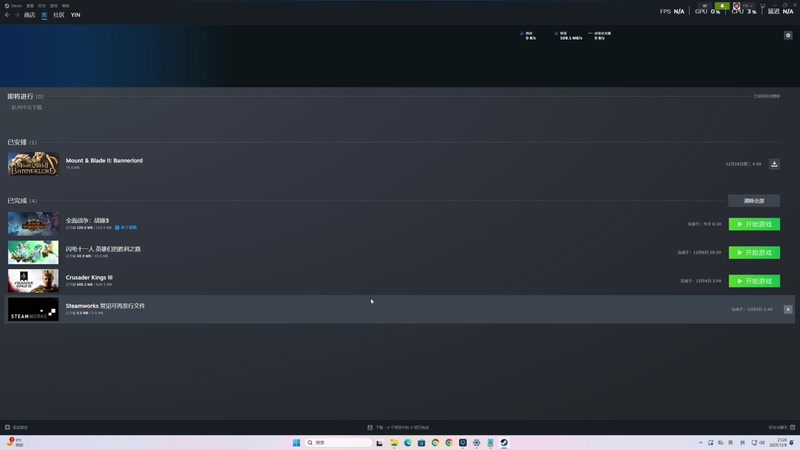Open the 商店 store tab
Screen dimensions: 800x450
point(30,15)
